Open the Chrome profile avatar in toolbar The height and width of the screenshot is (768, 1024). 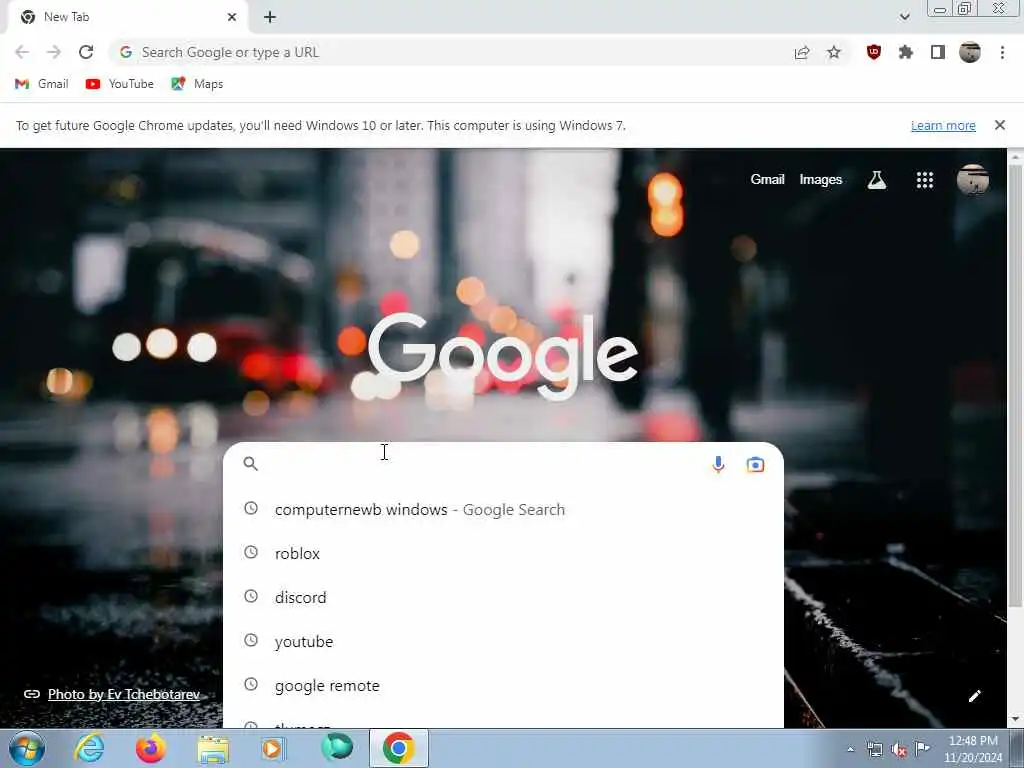tap(970, 52)
